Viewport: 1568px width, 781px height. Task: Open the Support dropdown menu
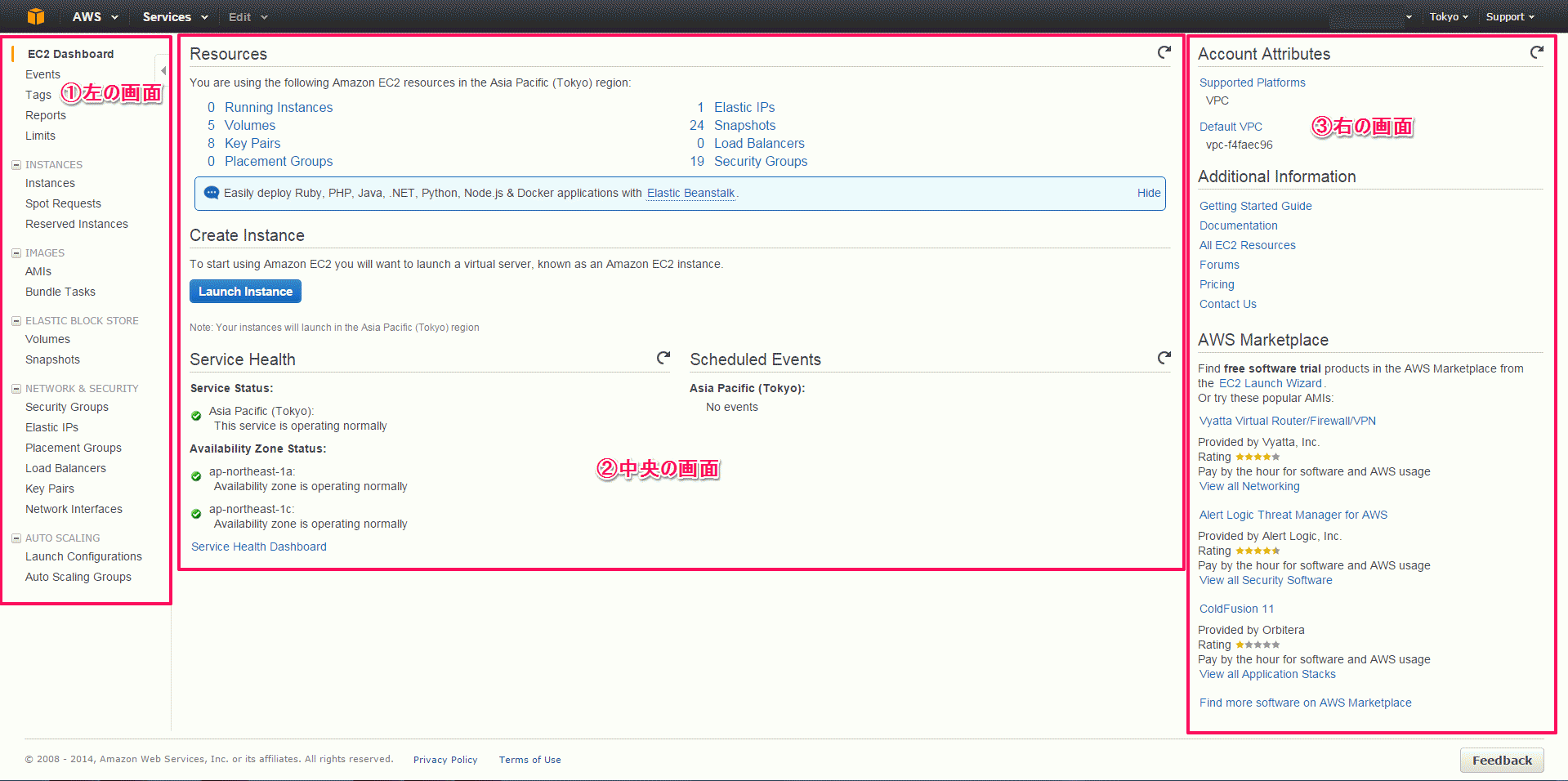[1510, 16]
